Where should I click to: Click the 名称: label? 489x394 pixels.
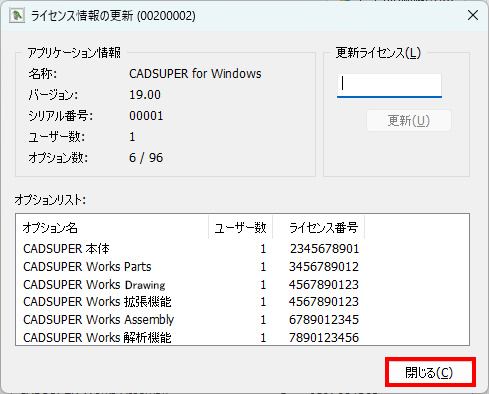click(x=43, y=74)
